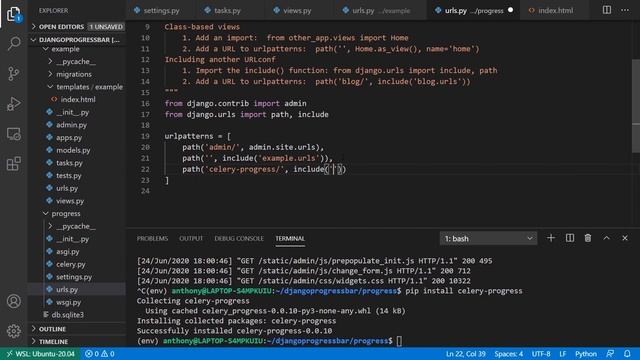Open Manage gear settings icon

coord(13,331)
